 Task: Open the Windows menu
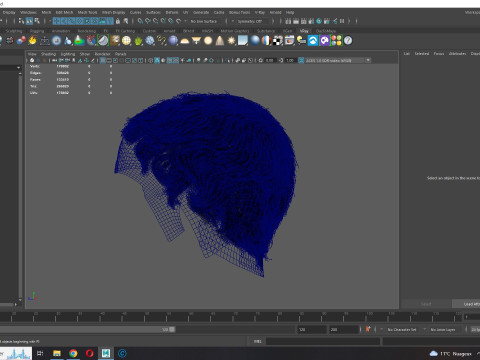click(x=28, y=12)
